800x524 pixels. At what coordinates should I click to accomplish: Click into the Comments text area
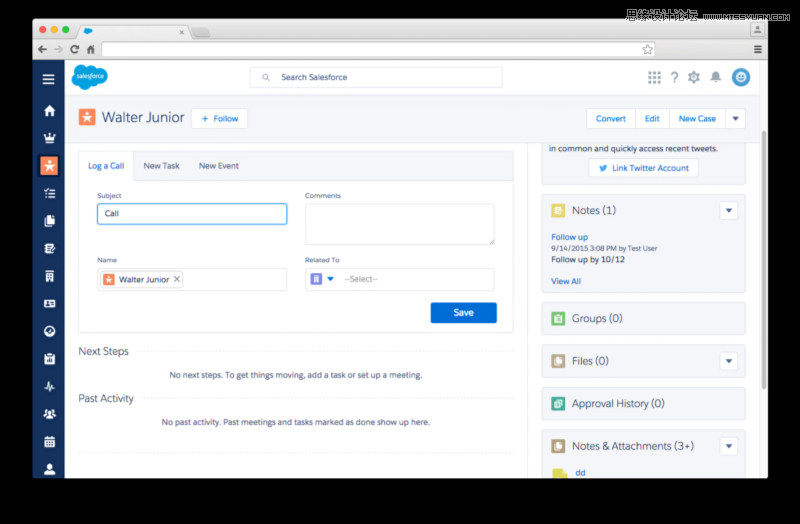399,224
